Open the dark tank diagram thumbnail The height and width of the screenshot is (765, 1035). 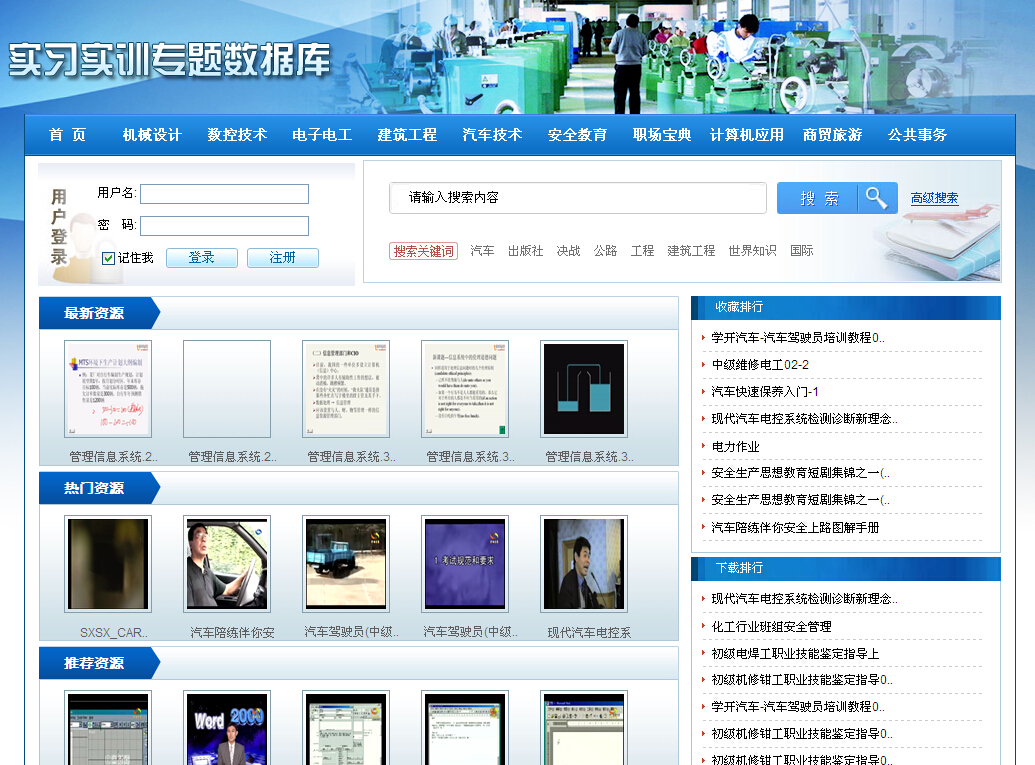coord(584,389)
